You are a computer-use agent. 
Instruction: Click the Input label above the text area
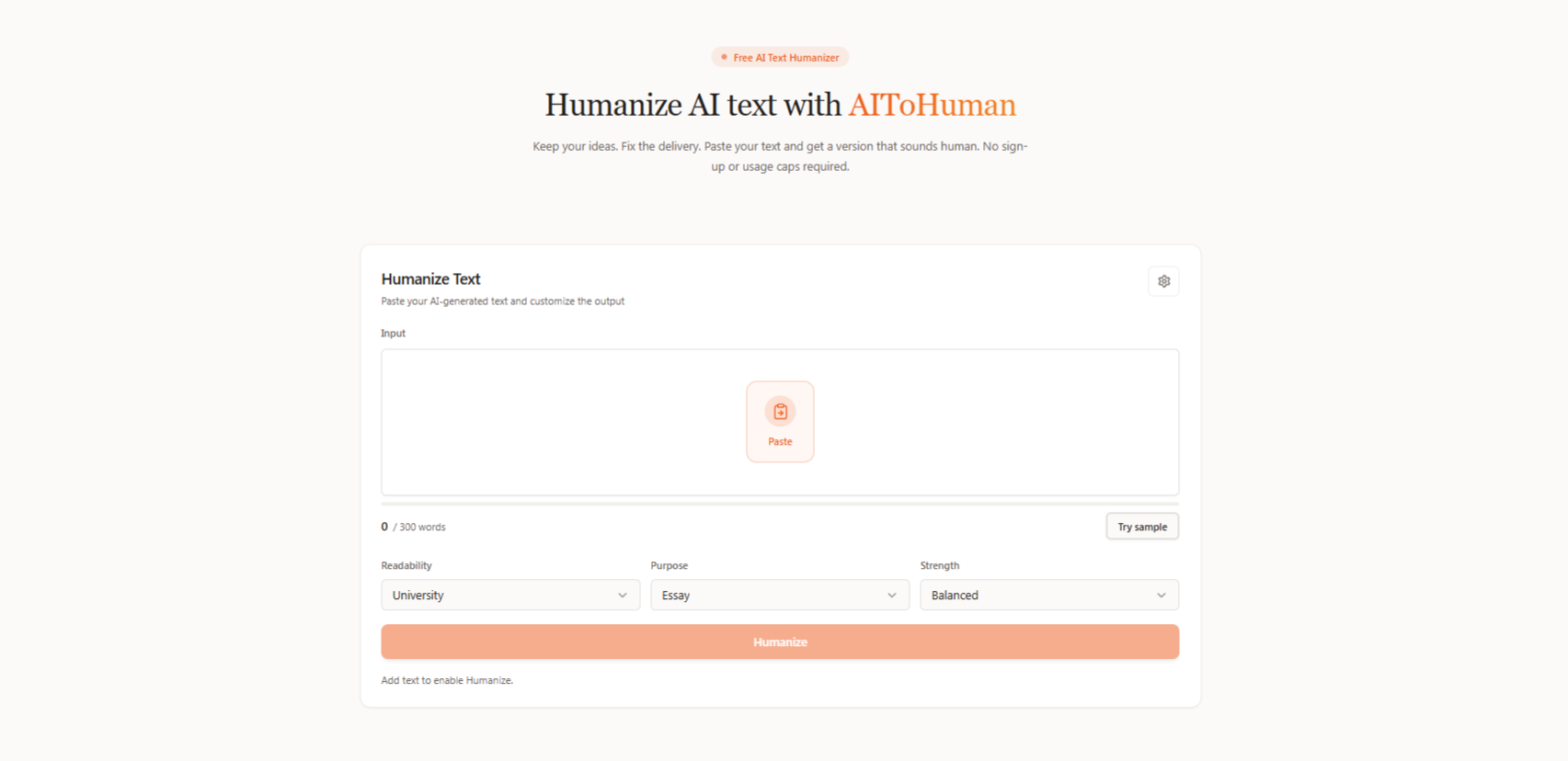click(394, 333)
